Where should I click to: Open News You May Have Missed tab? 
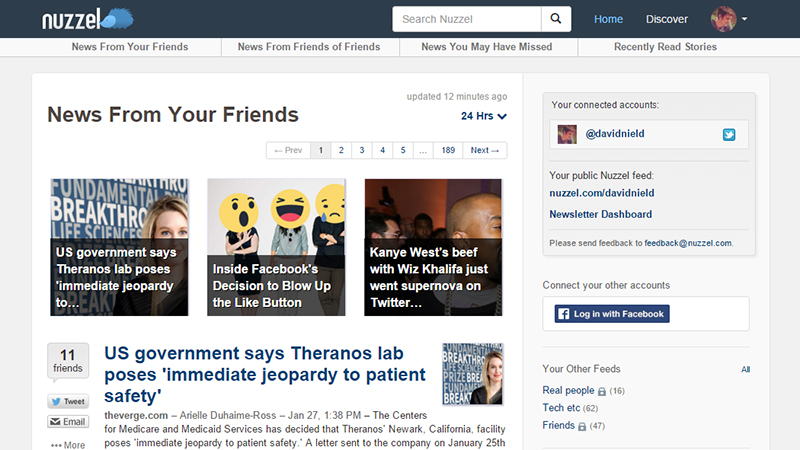pyautogui.click(x=486, y=47)
